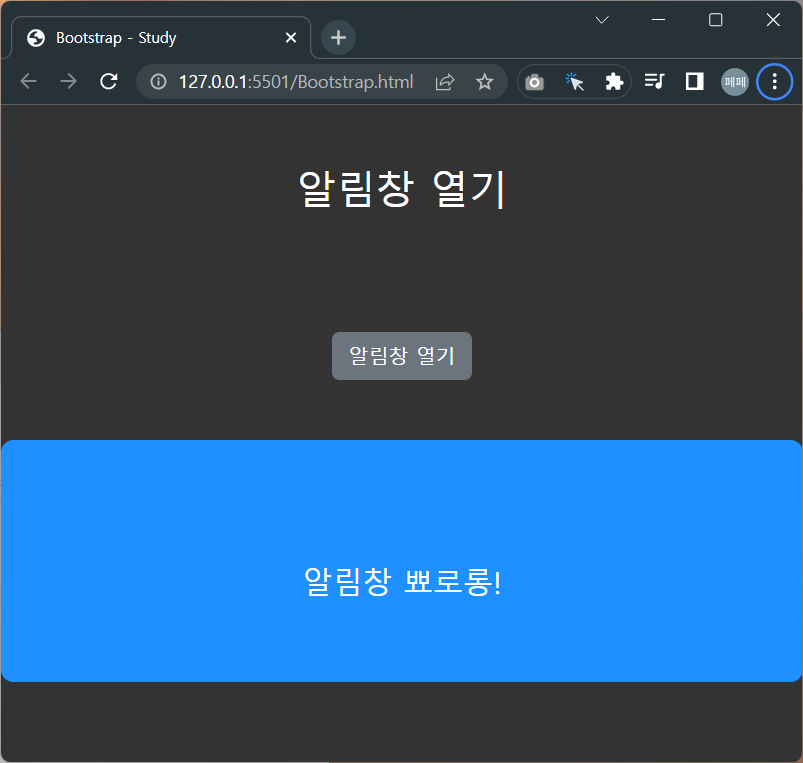Screen dimensions: 803x763
Task: Click the blue 알림창 뾰로롱! alert banner
Action: click(401, 560)
